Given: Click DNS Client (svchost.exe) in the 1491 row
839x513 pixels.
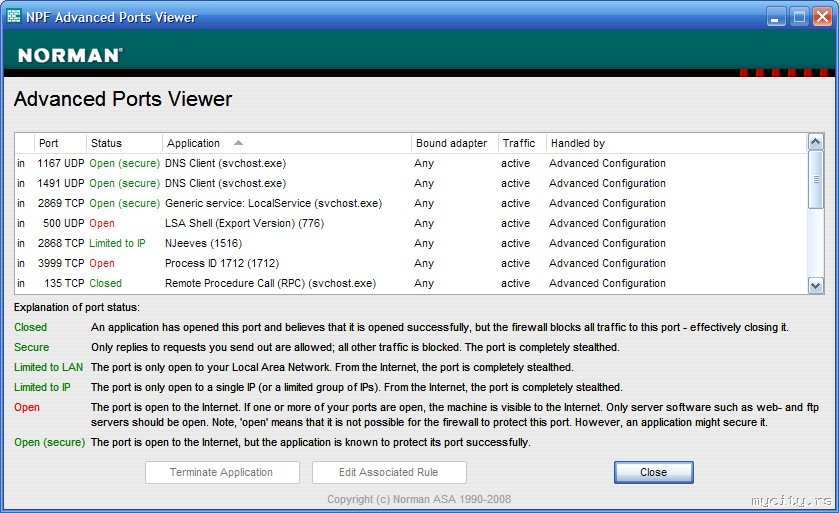Looking at the screenshot, I should [225, 183].
